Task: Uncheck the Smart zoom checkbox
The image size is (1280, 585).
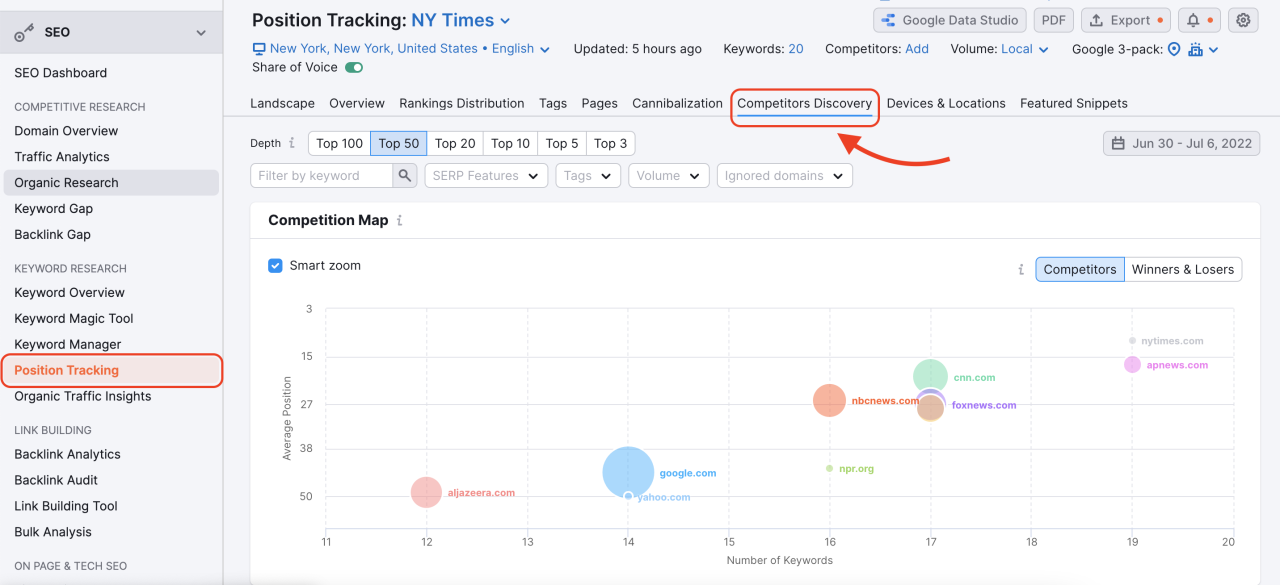Action: (x=275, y=266)
